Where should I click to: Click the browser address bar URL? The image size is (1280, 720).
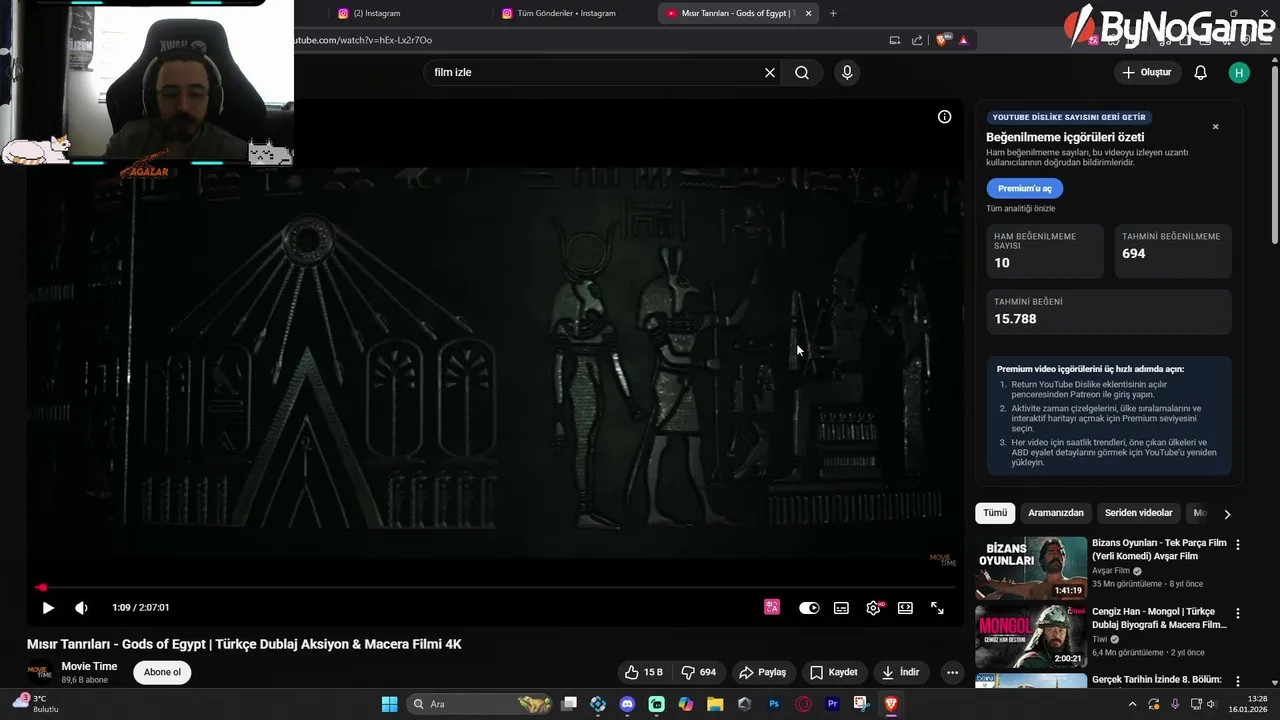[363, 40]
